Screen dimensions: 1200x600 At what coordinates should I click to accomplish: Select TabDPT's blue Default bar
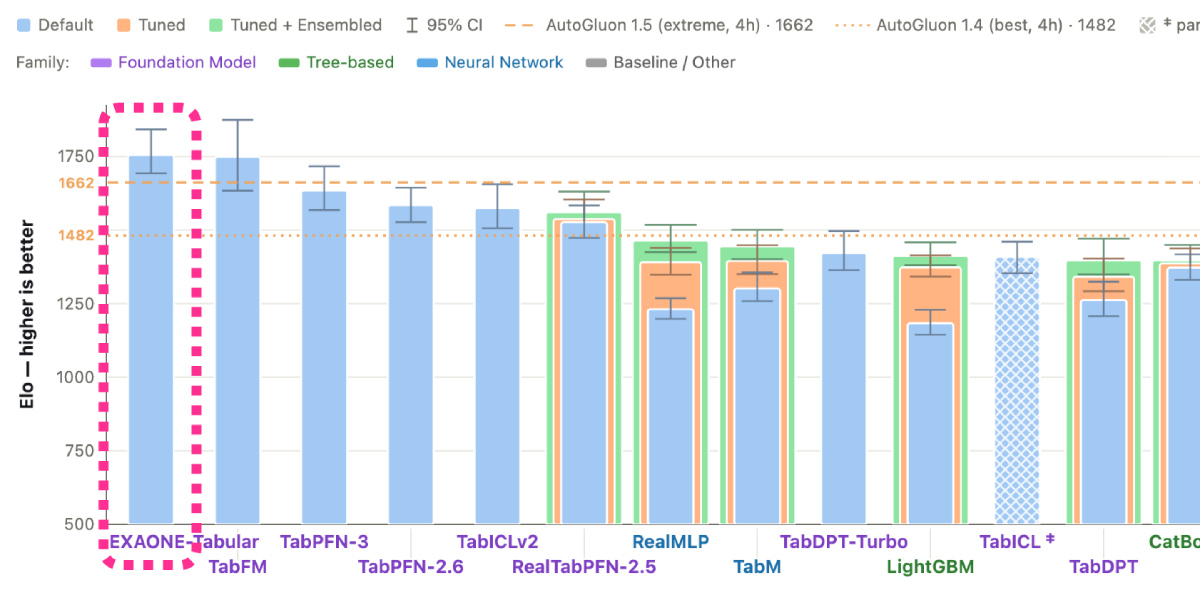1103,412
